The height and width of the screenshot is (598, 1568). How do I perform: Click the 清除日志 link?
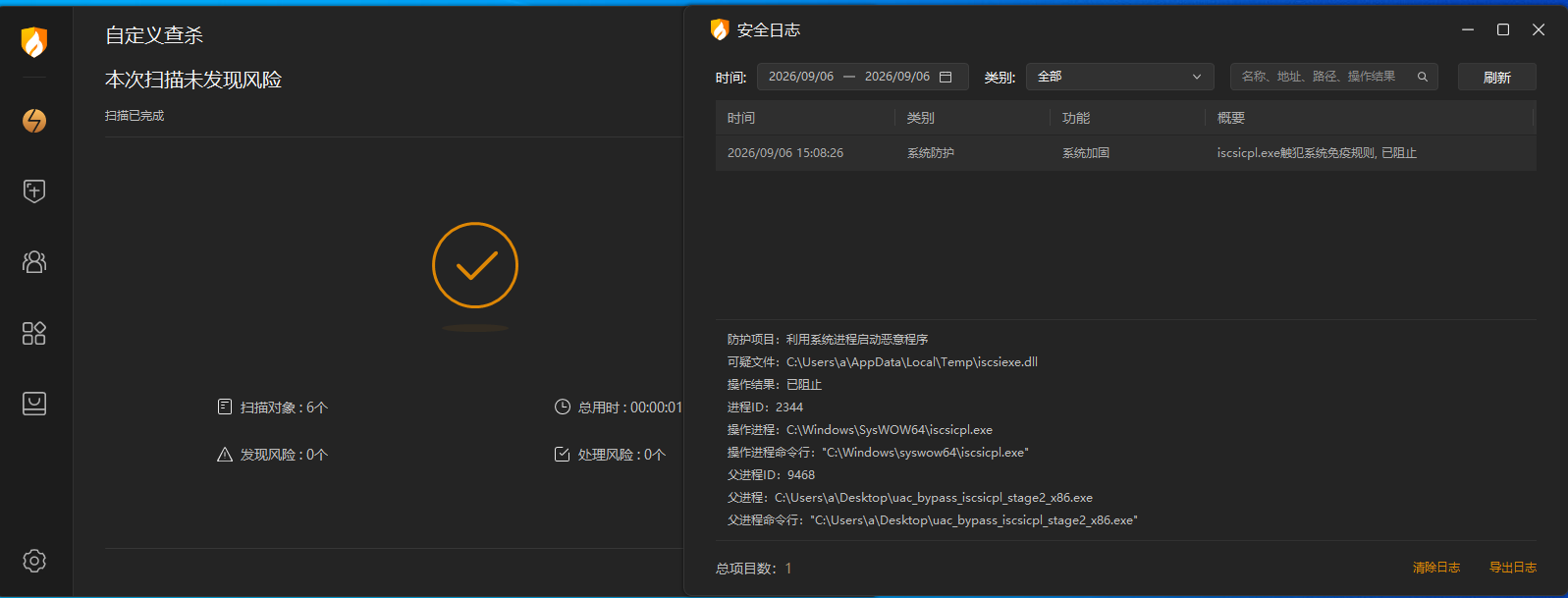(x=1435, y=568)
